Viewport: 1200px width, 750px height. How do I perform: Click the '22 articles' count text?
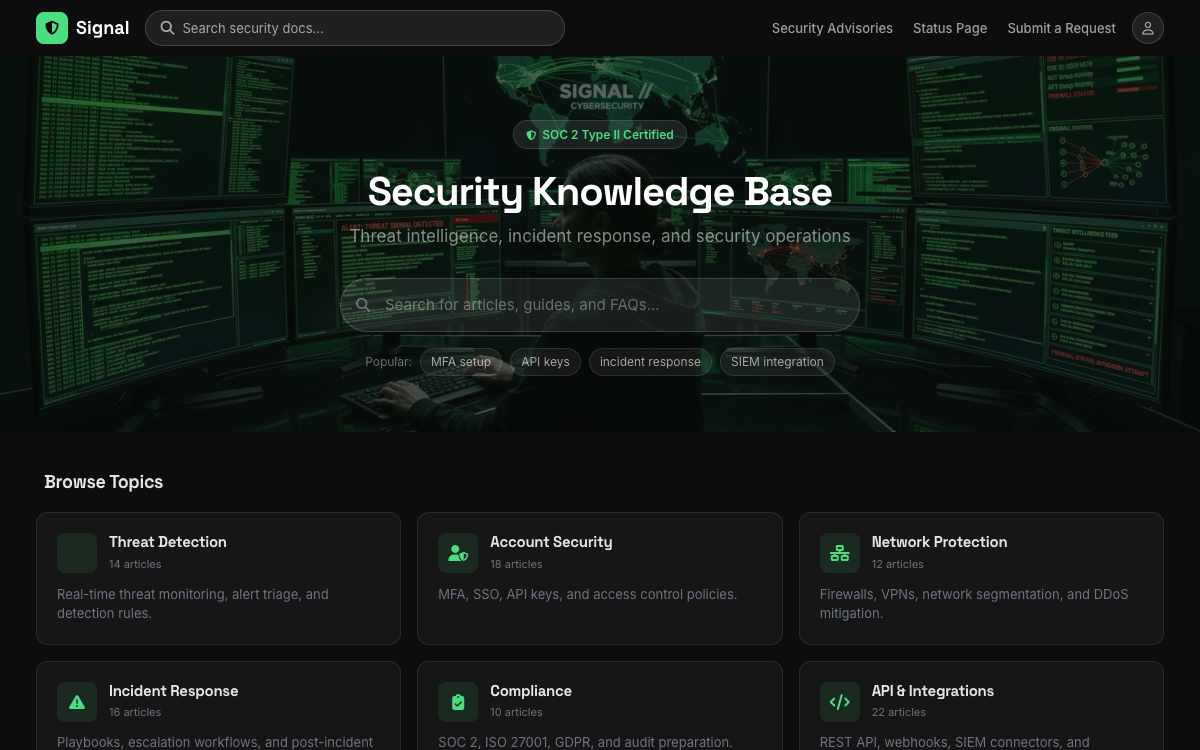(899, 713)
